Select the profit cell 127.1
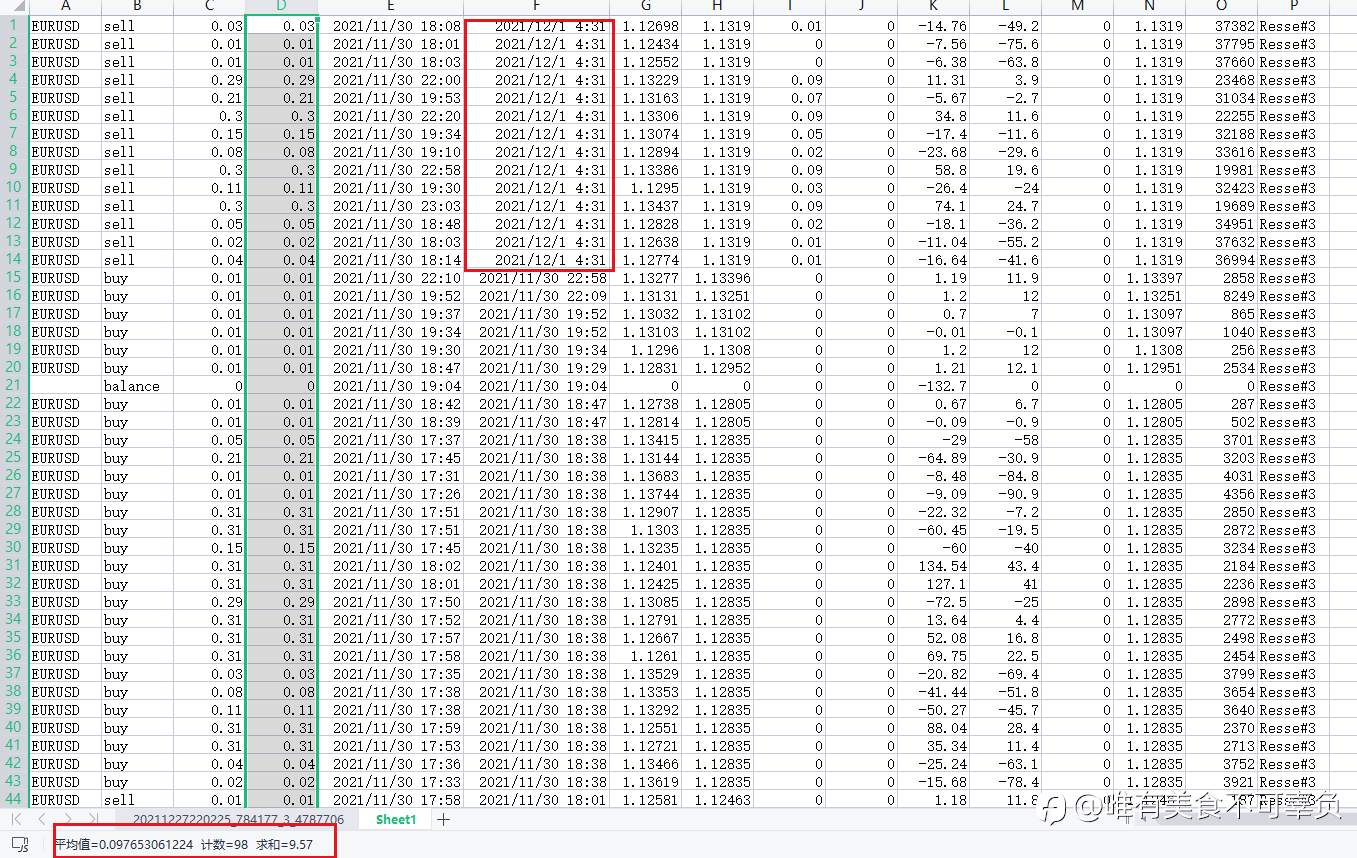The image size is (1357, 858). 934,584
